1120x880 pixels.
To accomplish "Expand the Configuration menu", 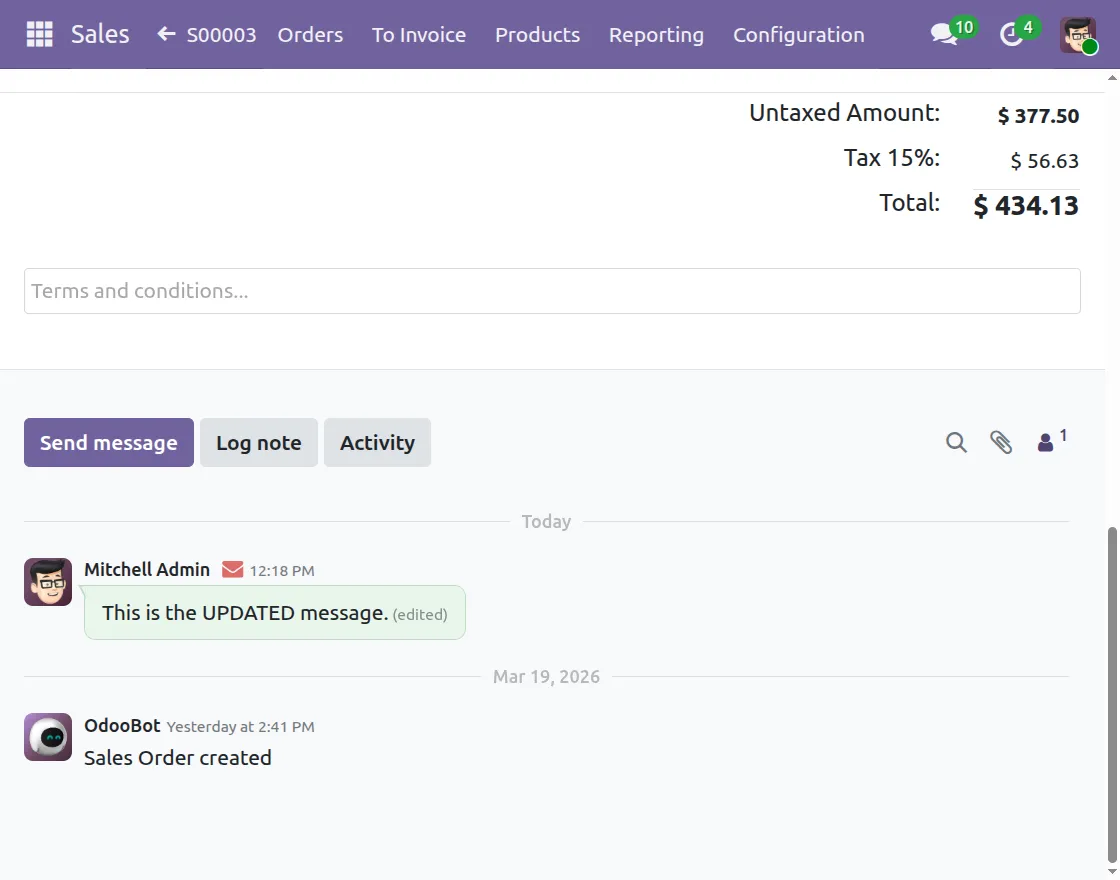I will point(798,35).
